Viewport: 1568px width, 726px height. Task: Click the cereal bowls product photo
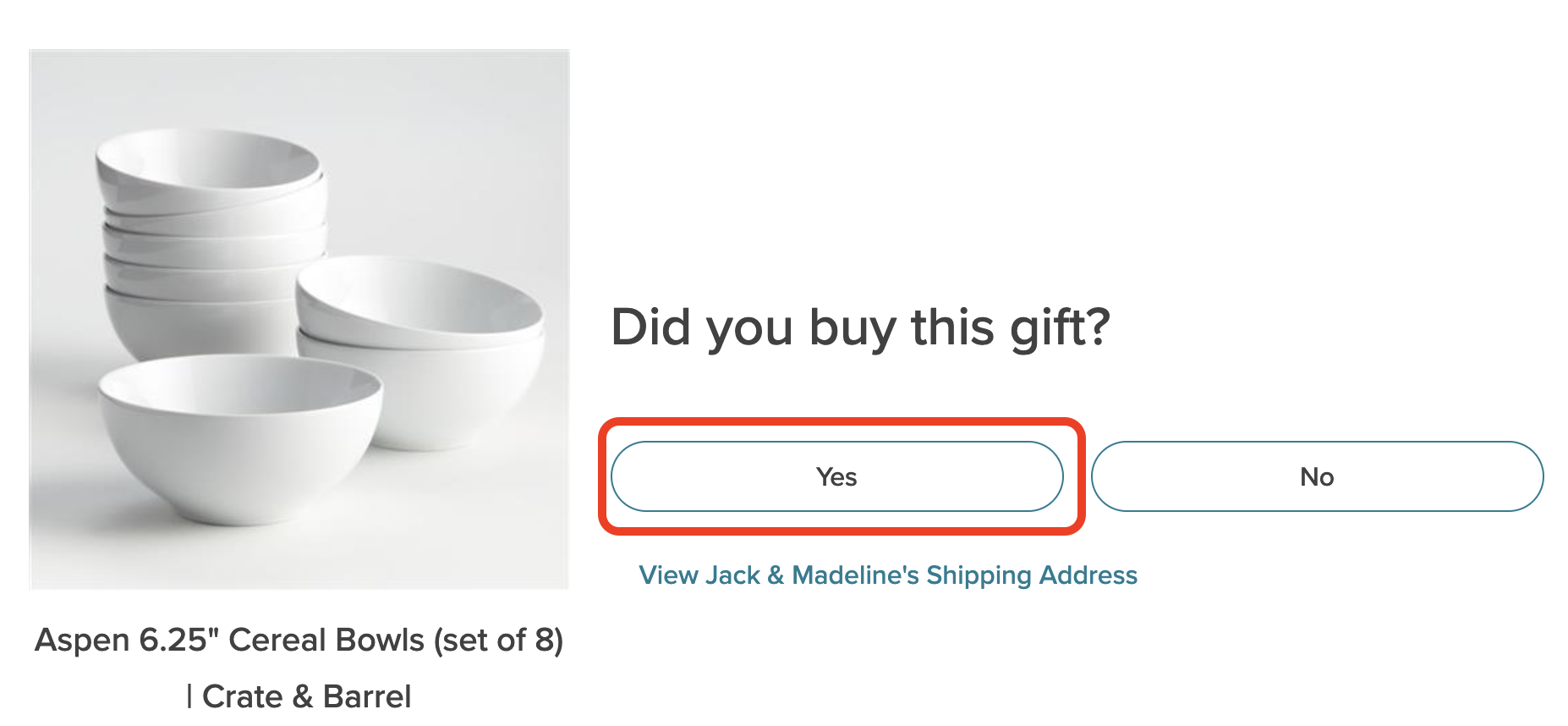(x=299, y=319)
